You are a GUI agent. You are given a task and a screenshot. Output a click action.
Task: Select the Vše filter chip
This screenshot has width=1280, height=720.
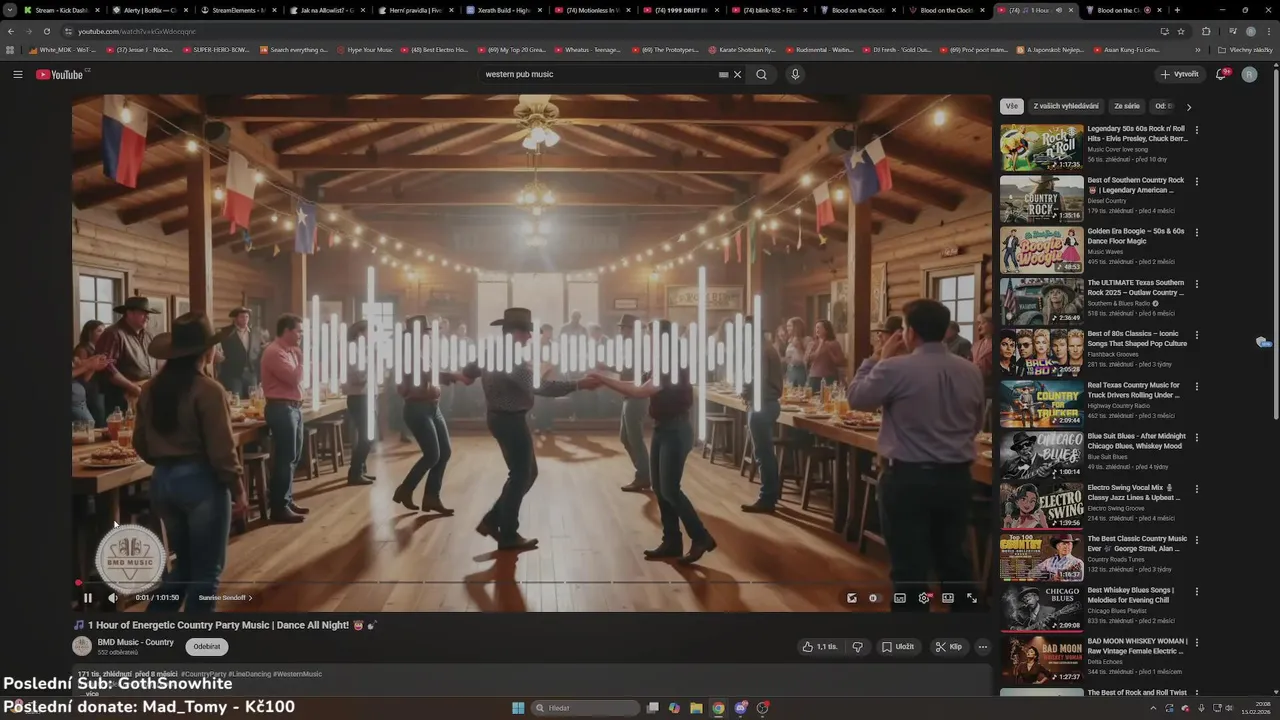point(1011,106)
